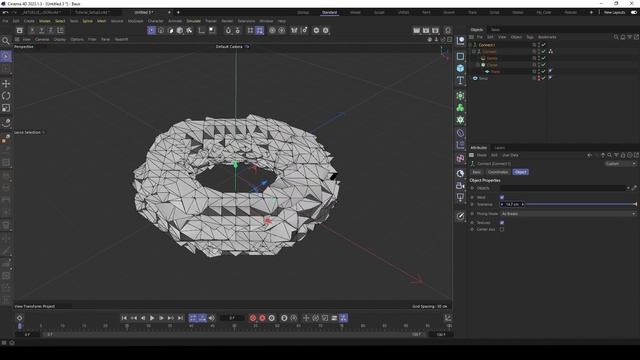Click the Autokeying button in timeline

click(x=262, y=318)
